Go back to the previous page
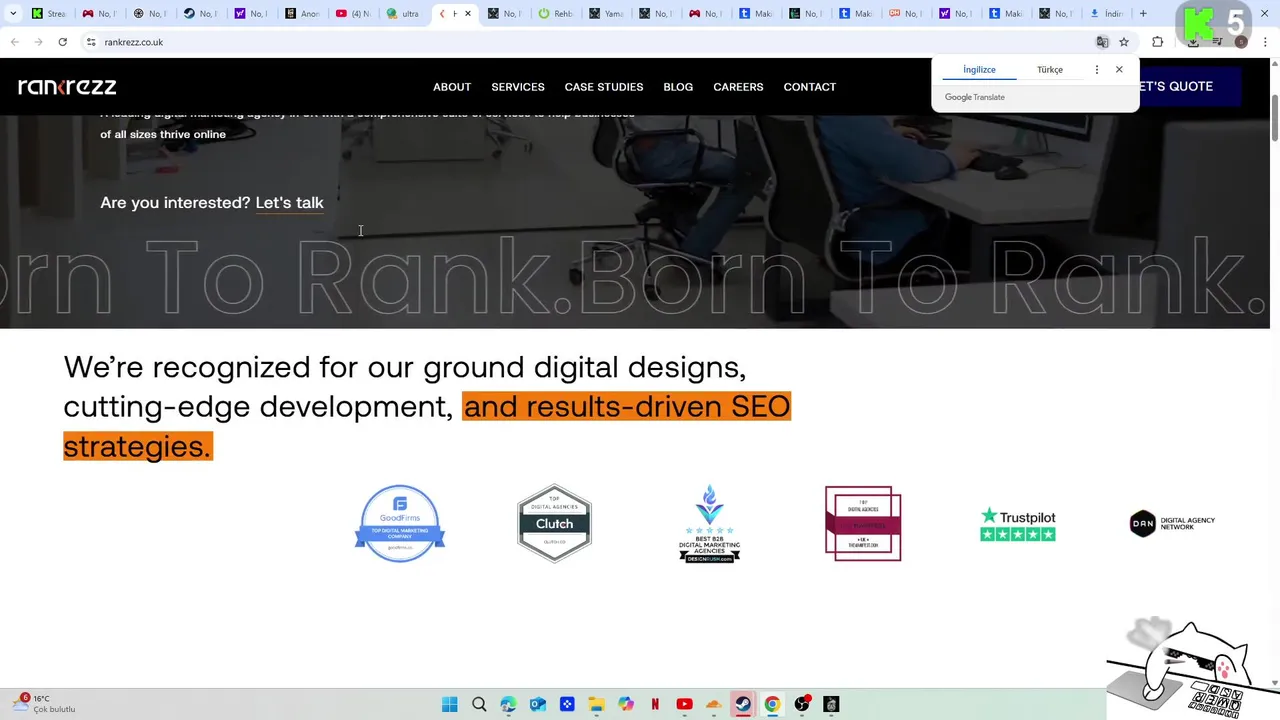 tap(14, 42)
